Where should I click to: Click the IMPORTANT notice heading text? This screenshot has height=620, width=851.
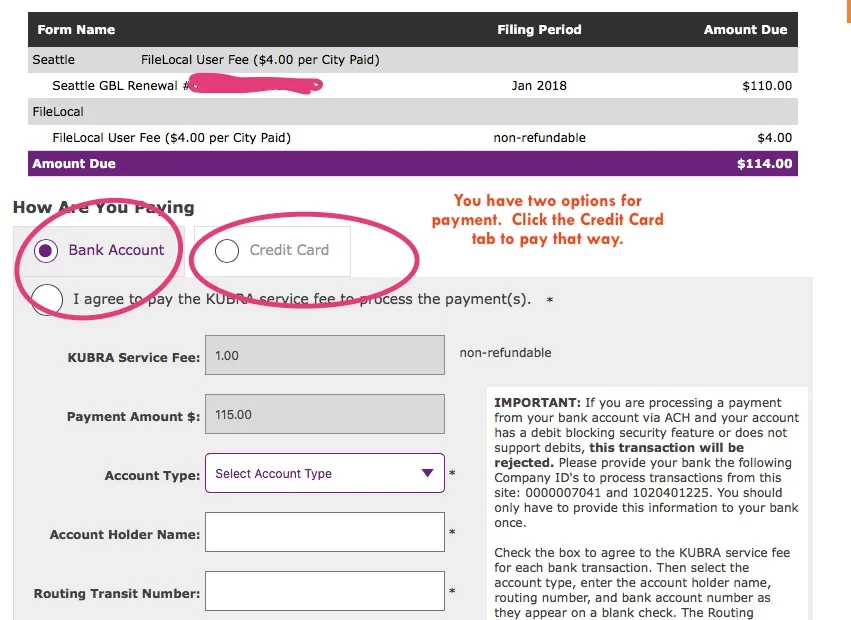[537, 403]
